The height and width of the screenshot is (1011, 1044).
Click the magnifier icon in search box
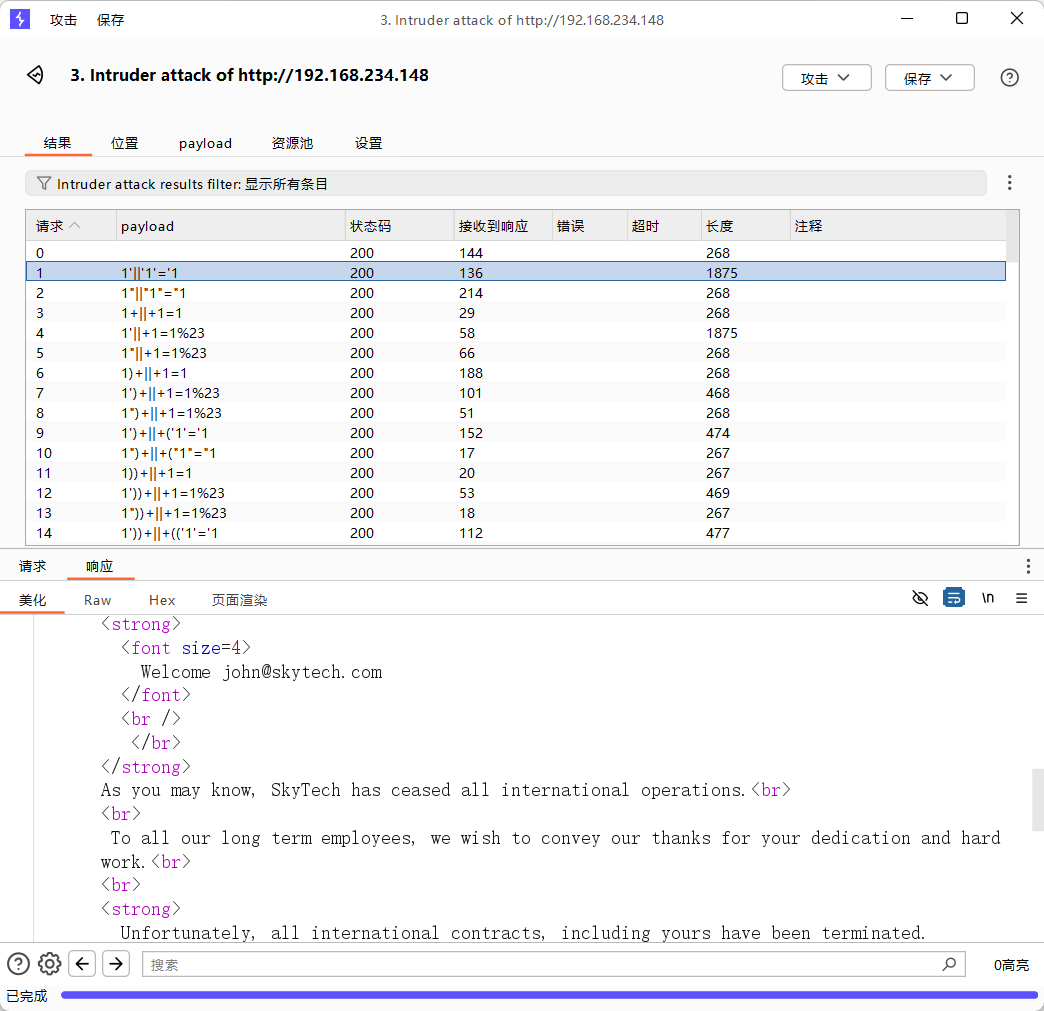[949, 964]
